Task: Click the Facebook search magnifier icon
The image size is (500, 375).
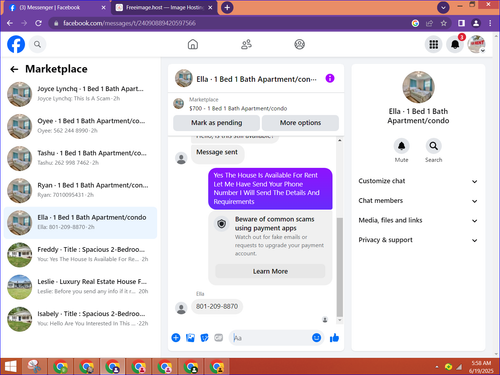Action: 37,44
